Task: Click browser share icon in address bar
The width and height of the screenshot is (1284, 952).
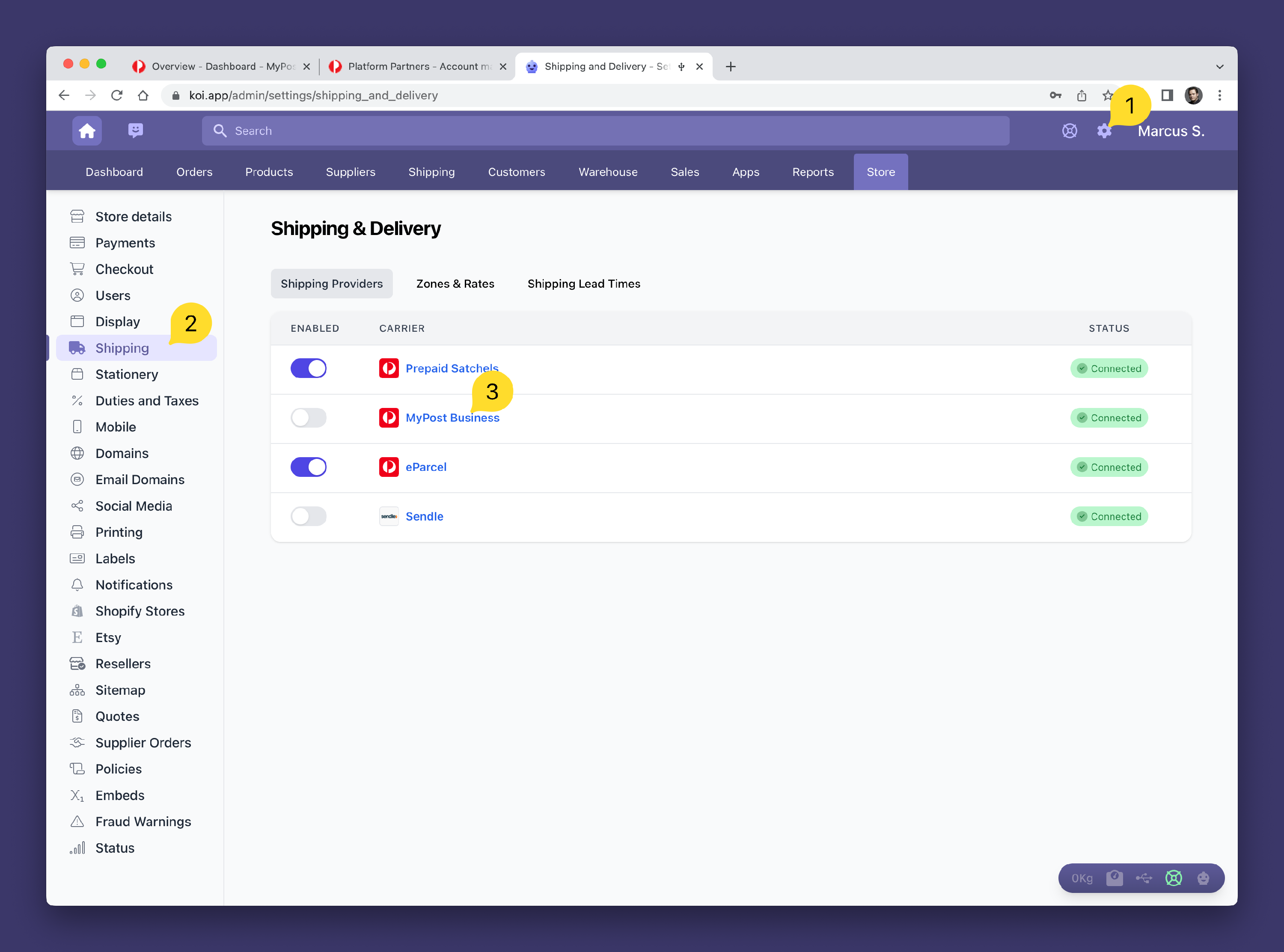Action: click(x=1081, y=95)
